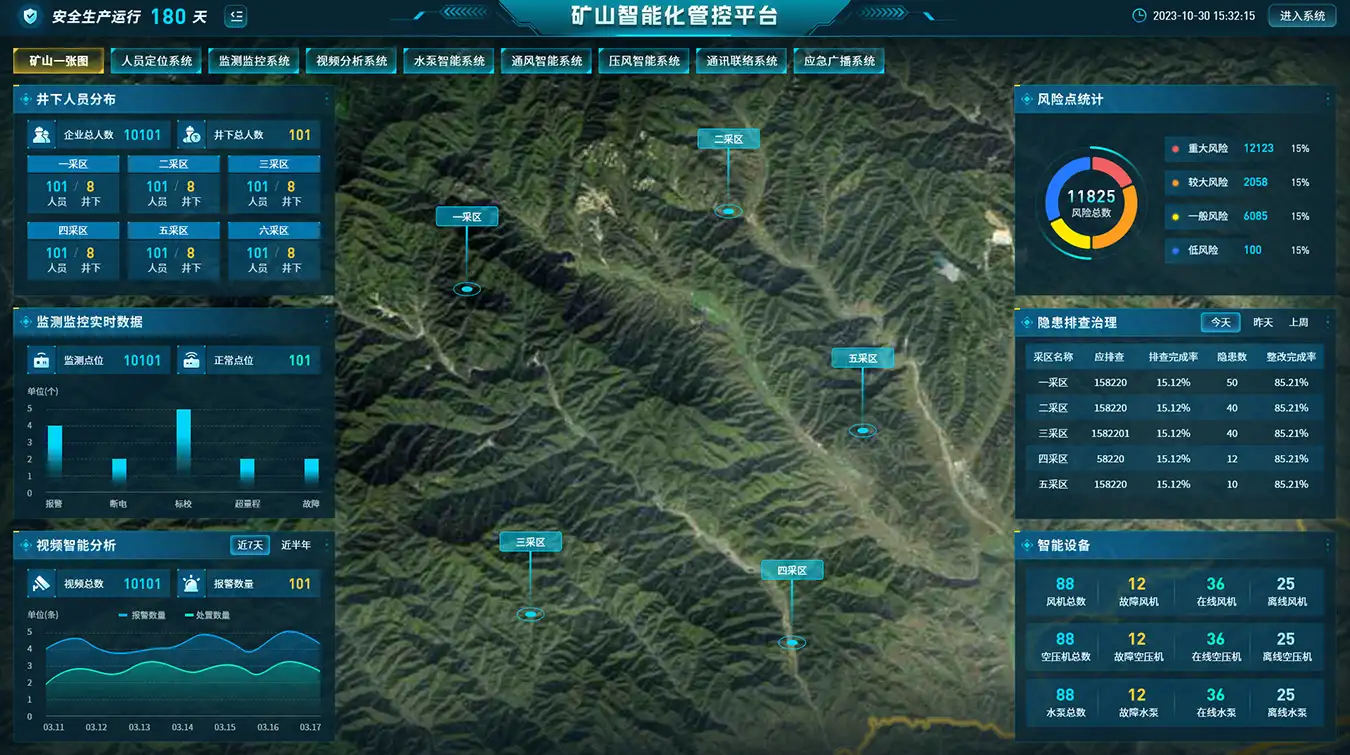Viewport: 1350px width, 755px height.
Task: Click the 风险点统计 panel title diamond icon
Action: (x=1026, y=100)
